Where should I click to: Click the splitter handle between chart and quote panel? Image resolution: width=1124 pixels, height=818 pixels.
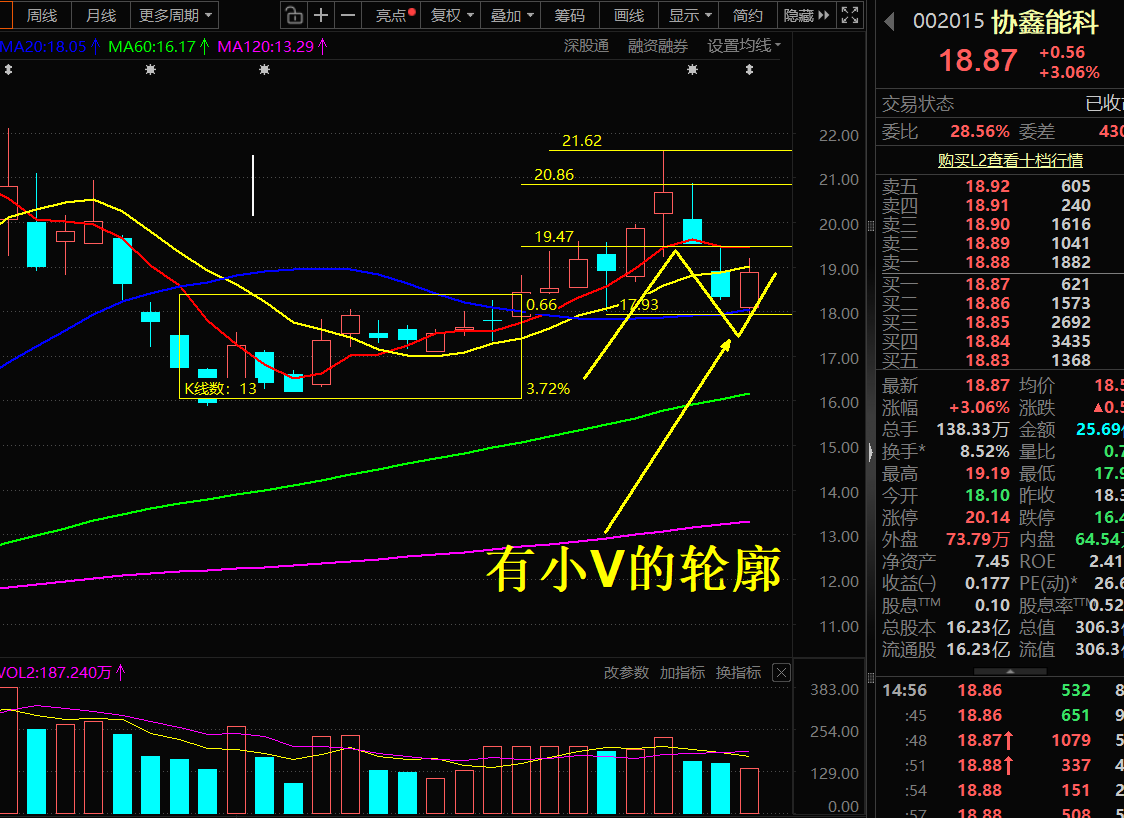870,452
